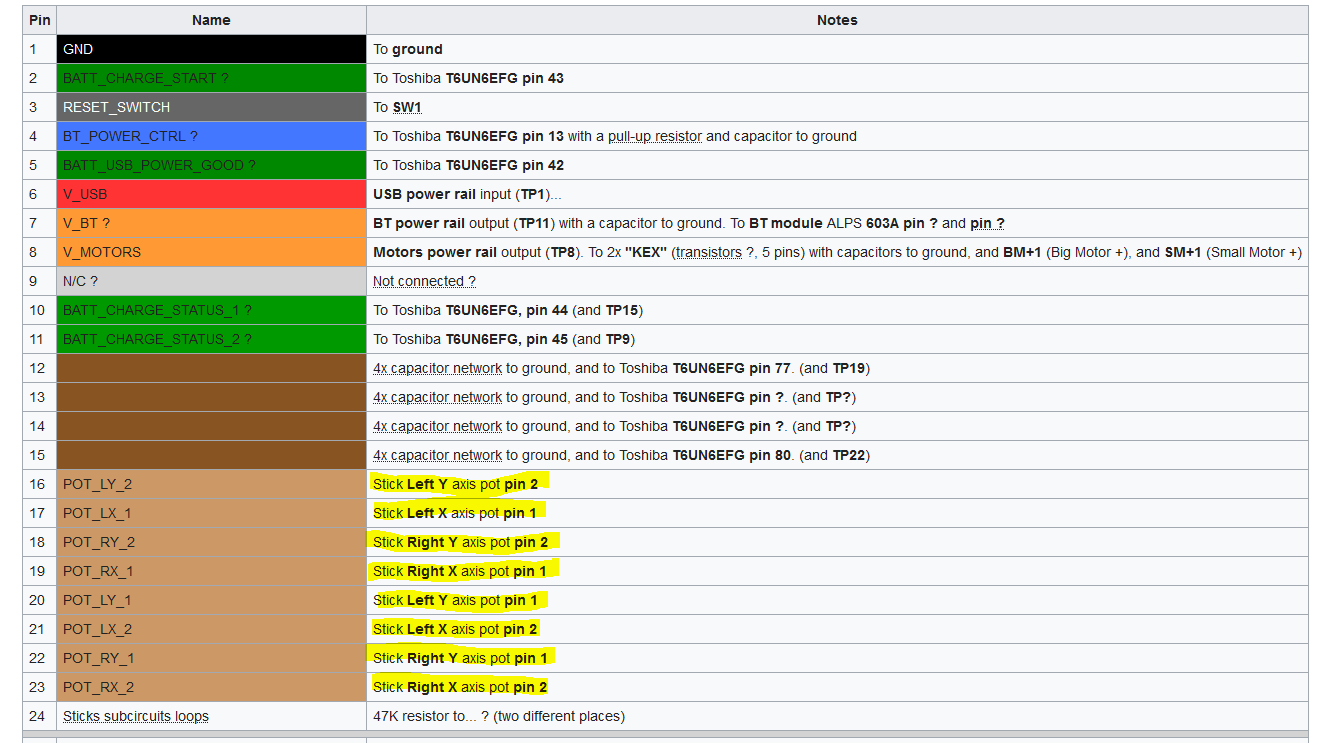Click the T6UN6EFG pin 45 TP9 note
1317x743 pixels.
[504, 339]
